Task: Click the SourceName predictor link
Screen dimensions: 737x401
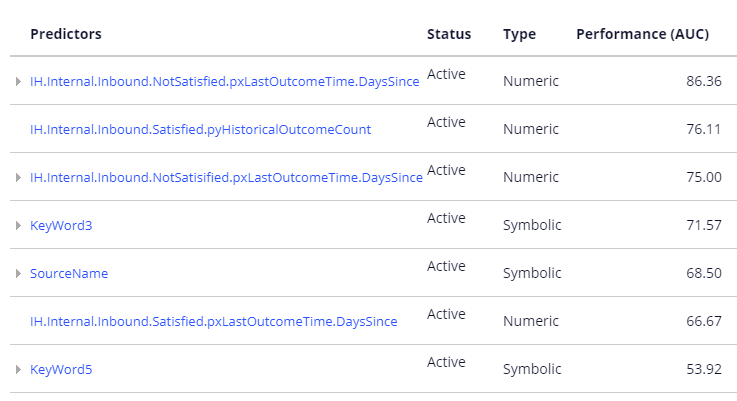Action: pyautogui.click(x=69, y=274)
